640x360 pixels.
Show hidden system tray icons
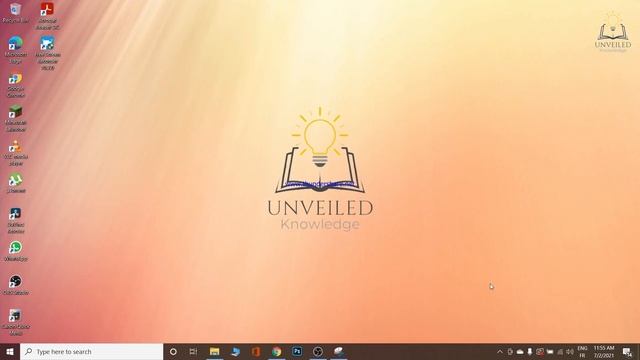500,351
